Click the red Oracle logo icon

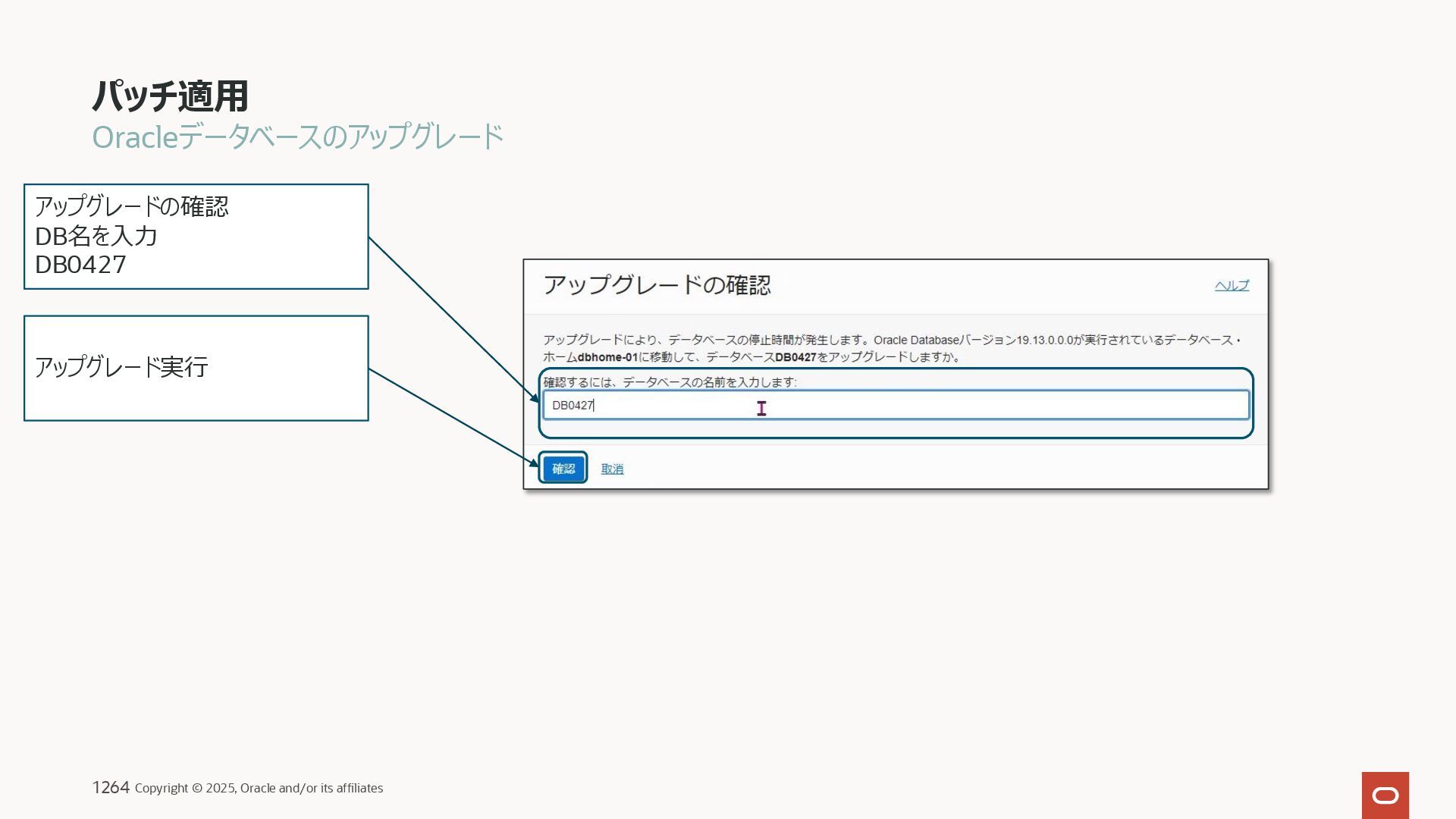click(1385, 795)
